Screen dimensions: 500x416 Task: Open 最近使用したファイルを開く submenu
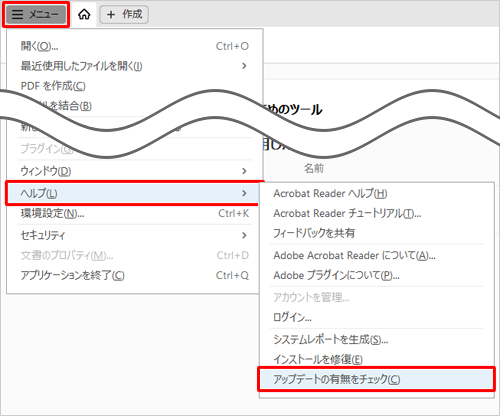(x=135, y=66)
